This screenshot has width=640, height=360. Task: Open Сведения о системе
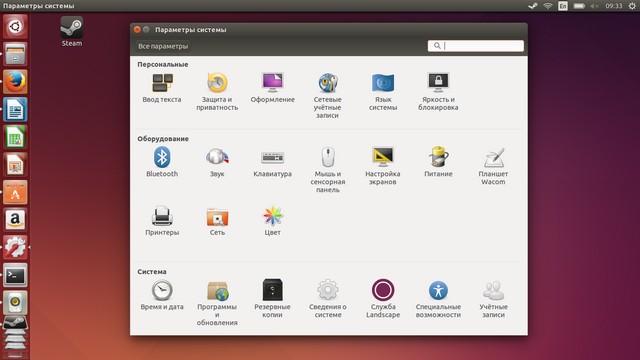(x=328, y=299)
